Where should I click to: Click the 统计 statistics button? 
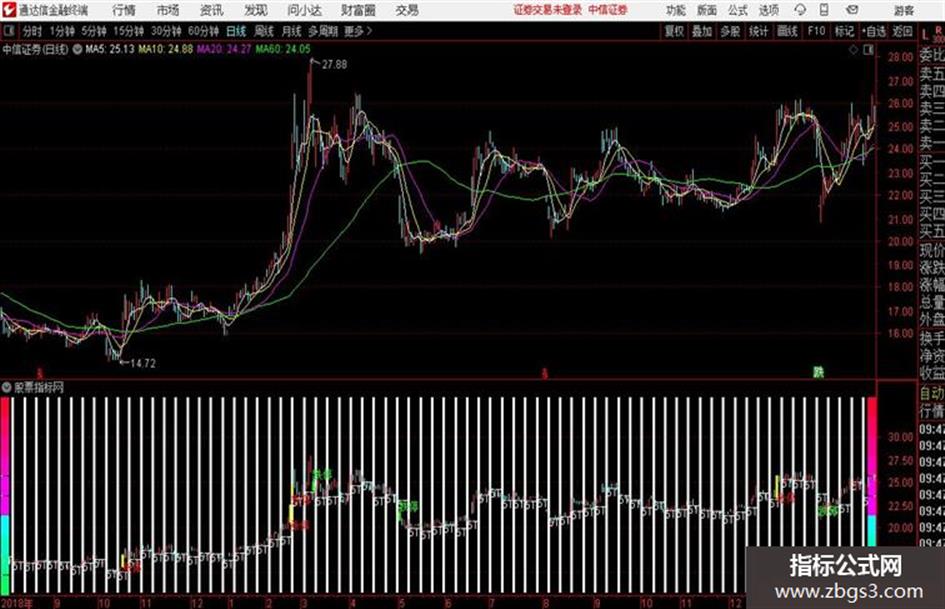point(758,31)
